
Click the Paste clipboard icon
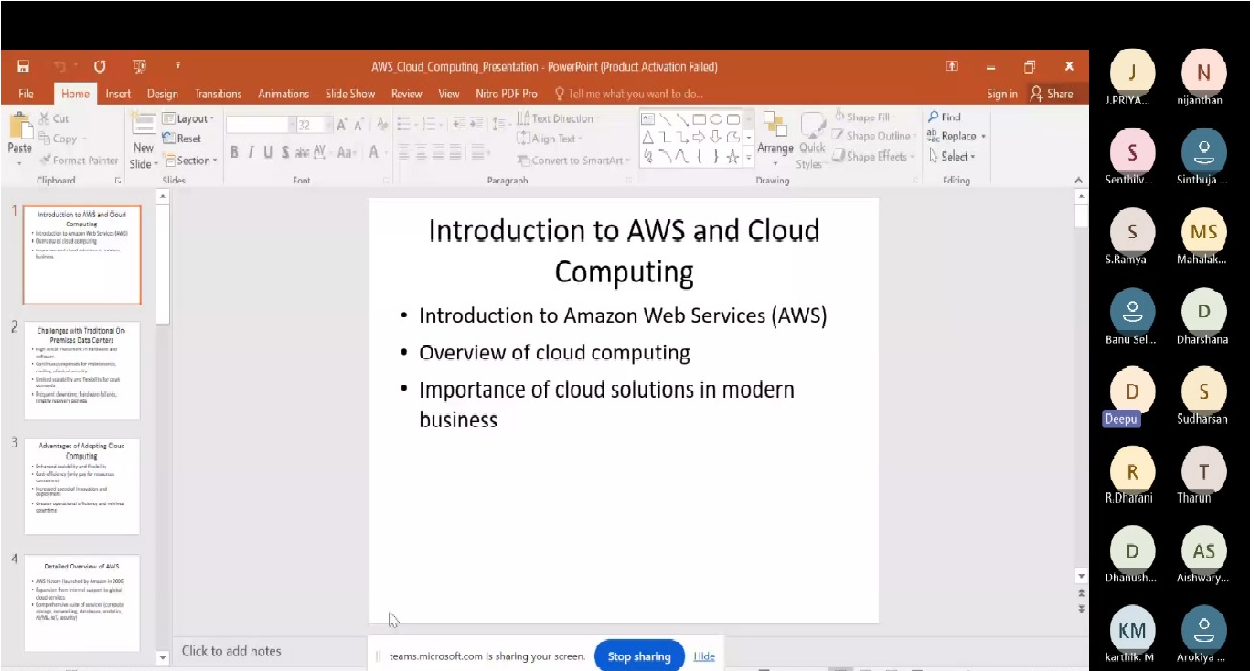click(x=19, y=128)
